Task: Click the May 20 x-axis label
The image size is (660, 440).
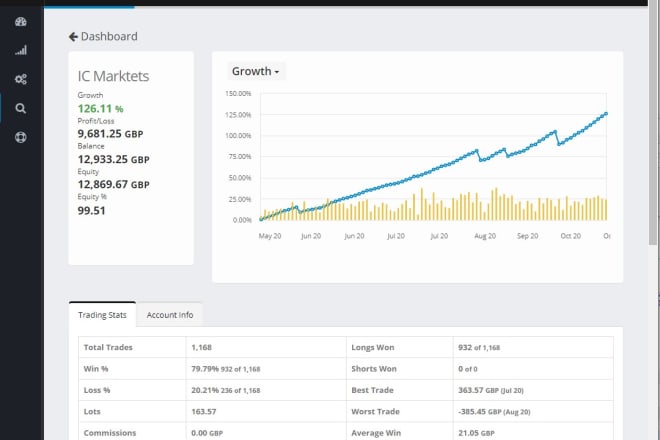Action: pos(270,236)
